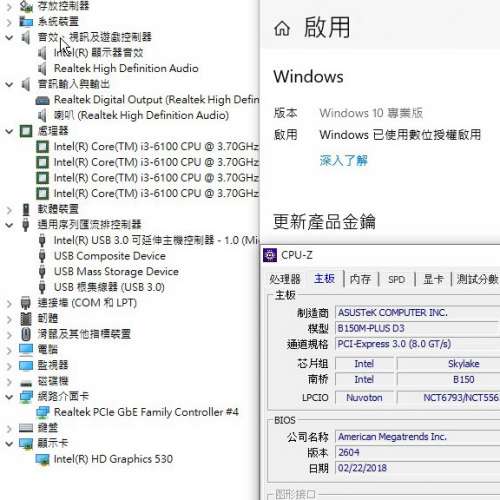Expand the 監視器 monitors node
The height and width of the screenshot is (500, 500).
click(9, 366)
